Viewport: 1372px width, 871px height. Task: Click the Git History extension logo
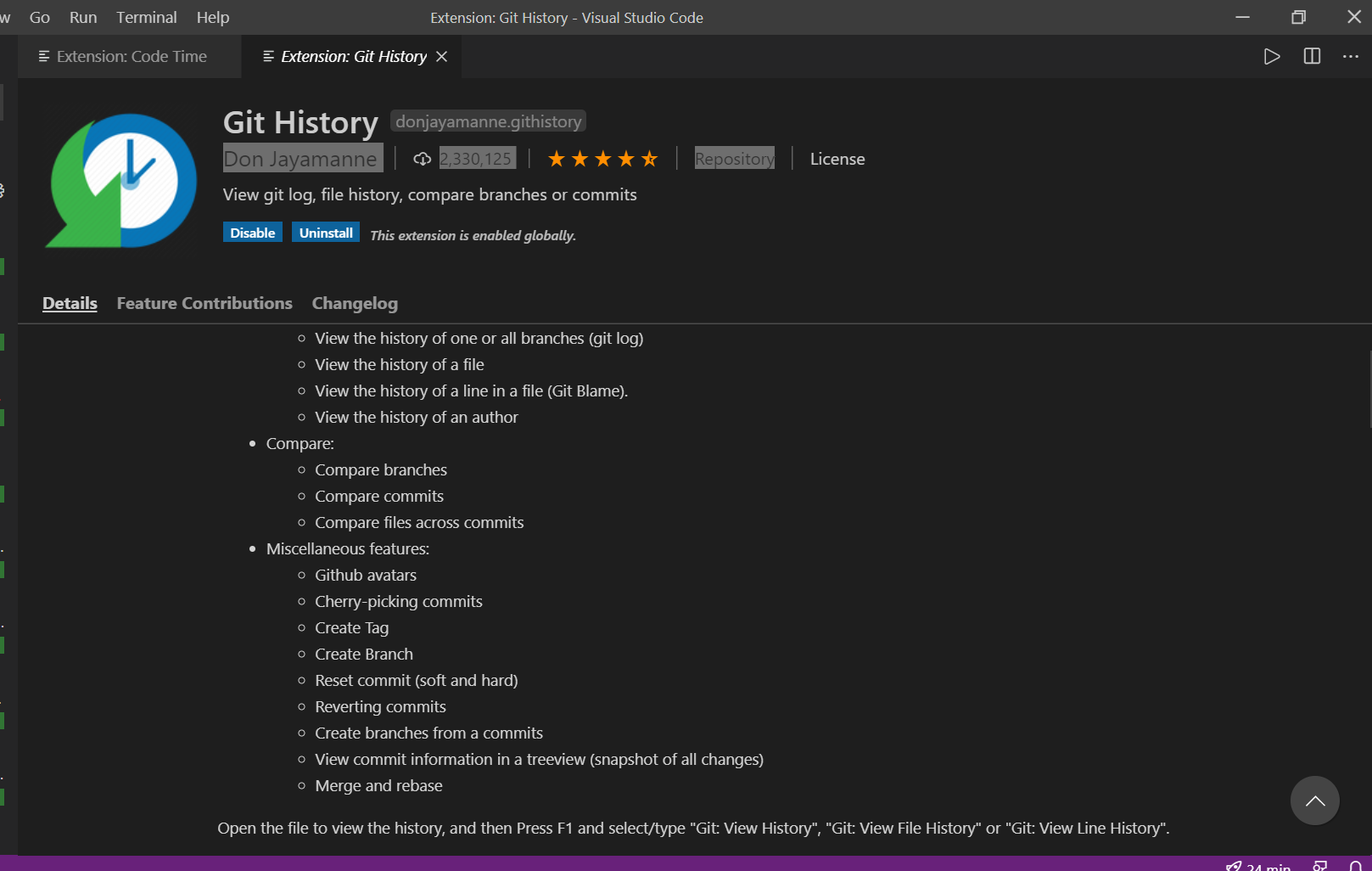[121, 181]
